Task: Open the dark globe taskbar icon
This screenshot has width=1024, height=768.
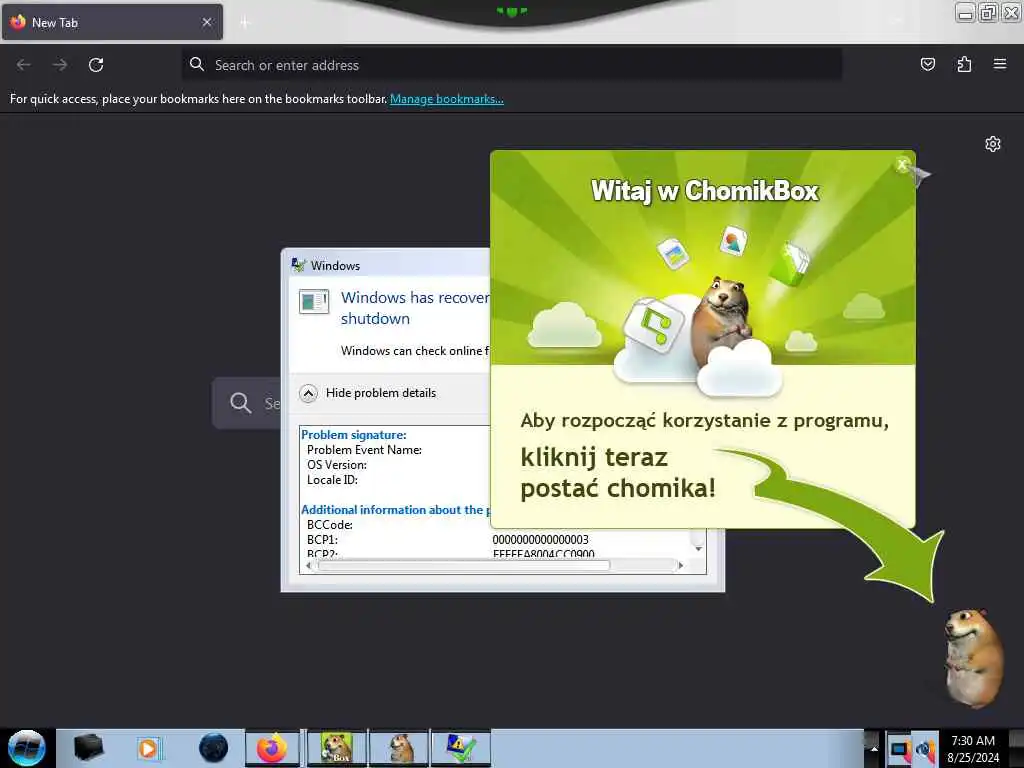Action: click(x=213, y=748)
